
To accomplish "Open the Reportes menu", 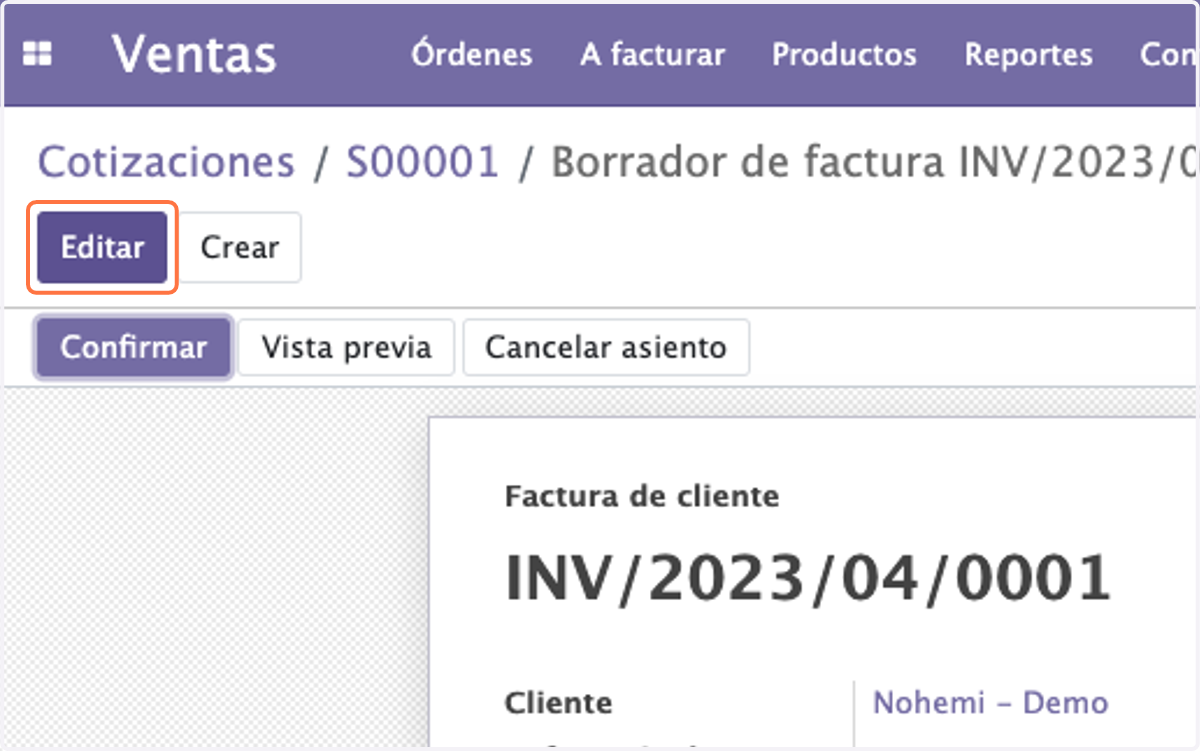I will (1028, 54).
